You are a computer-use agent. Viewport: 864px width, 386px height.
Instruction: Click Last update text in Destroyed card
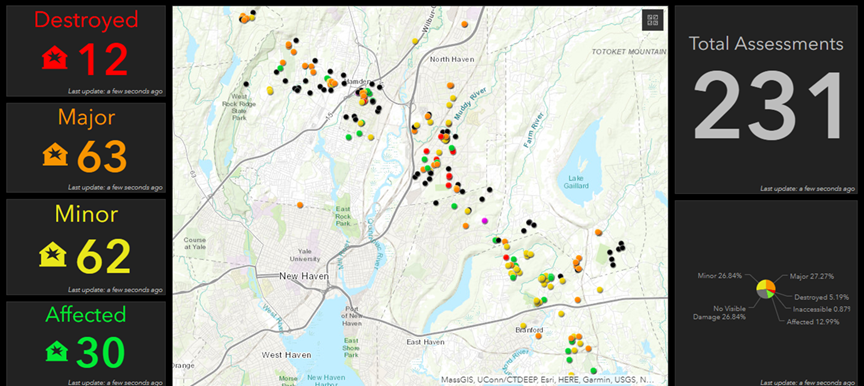click(x=115, y=91)
